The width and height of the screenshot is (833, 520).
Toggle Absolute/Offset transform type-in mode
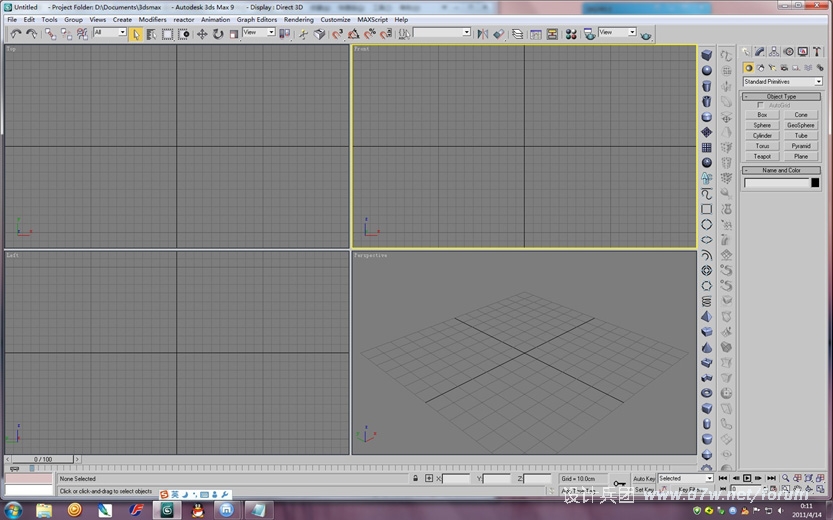tap(429, 478)
